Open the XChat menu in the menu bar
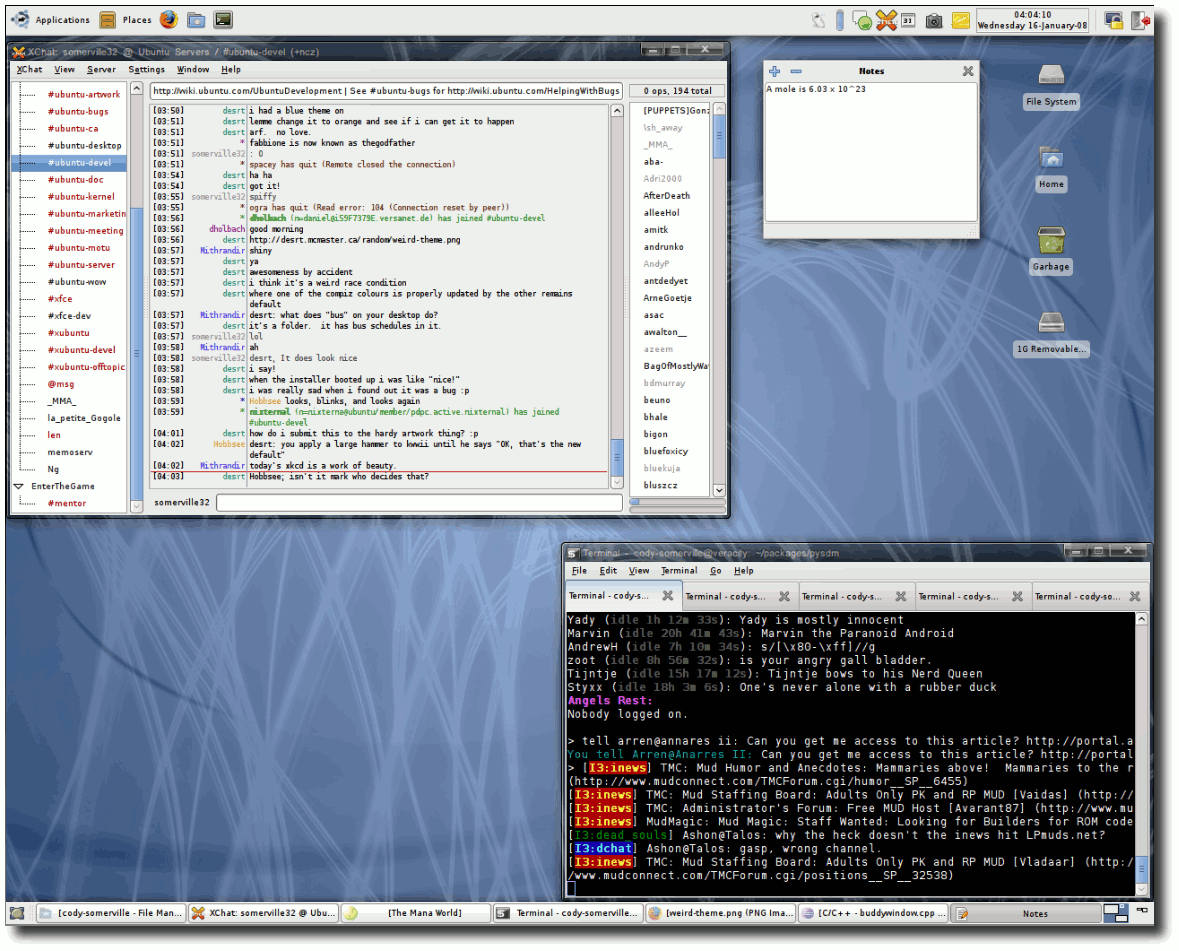This screenshot has height=951, width=1179. point(29,70)
